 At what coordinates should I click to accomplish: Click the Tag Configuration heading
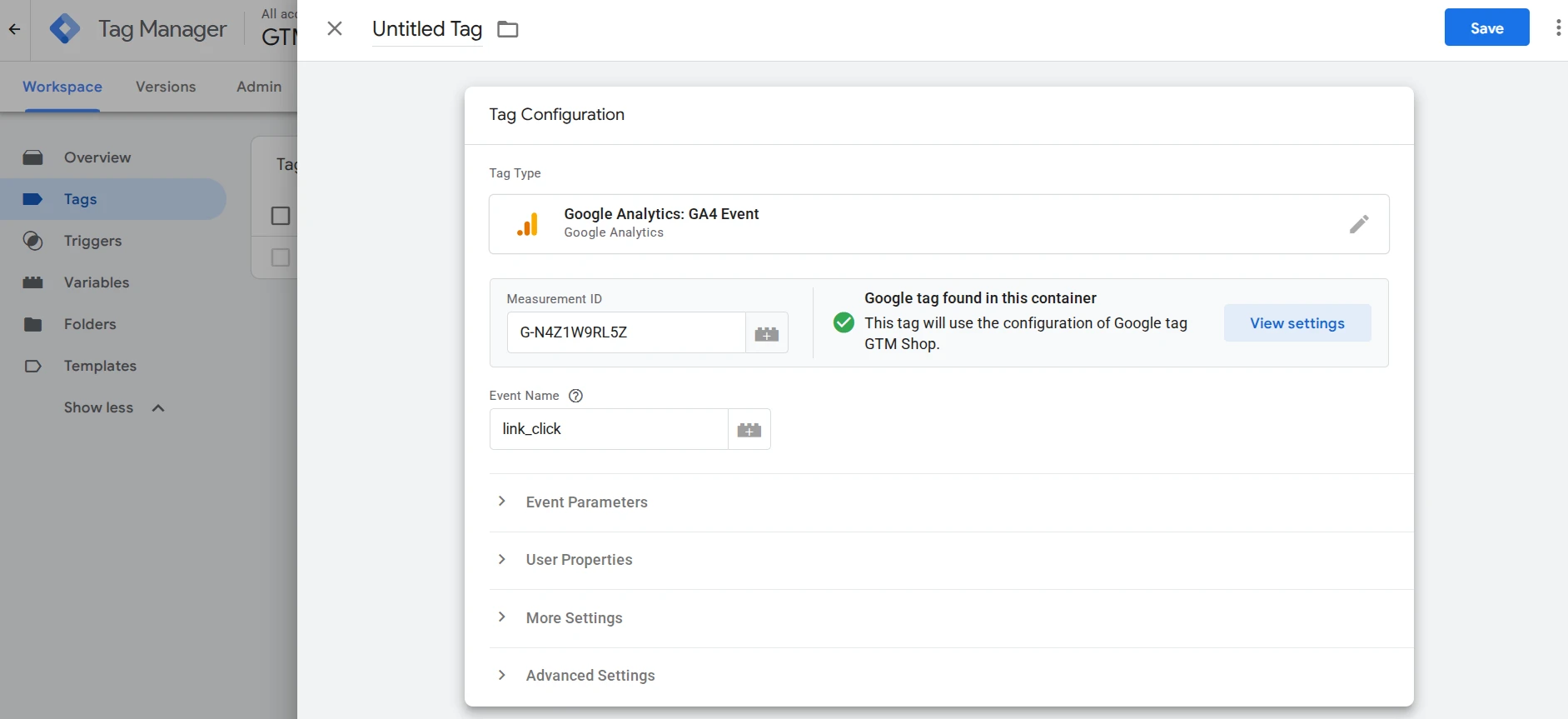556,115
